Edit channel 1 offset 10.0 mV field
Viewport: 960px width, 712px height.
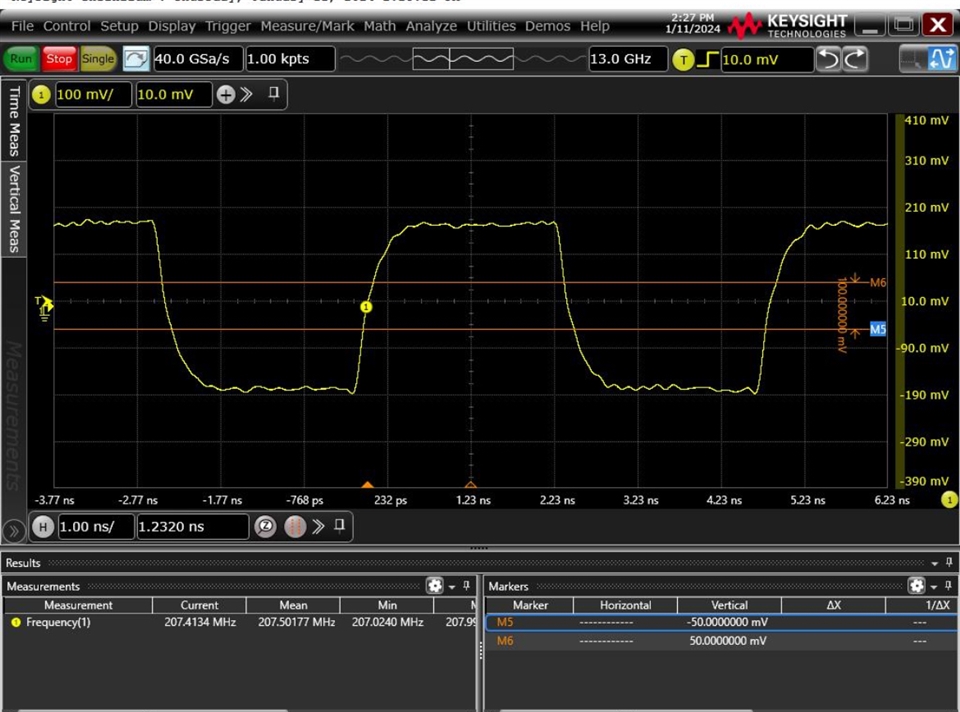pos(174,95)
